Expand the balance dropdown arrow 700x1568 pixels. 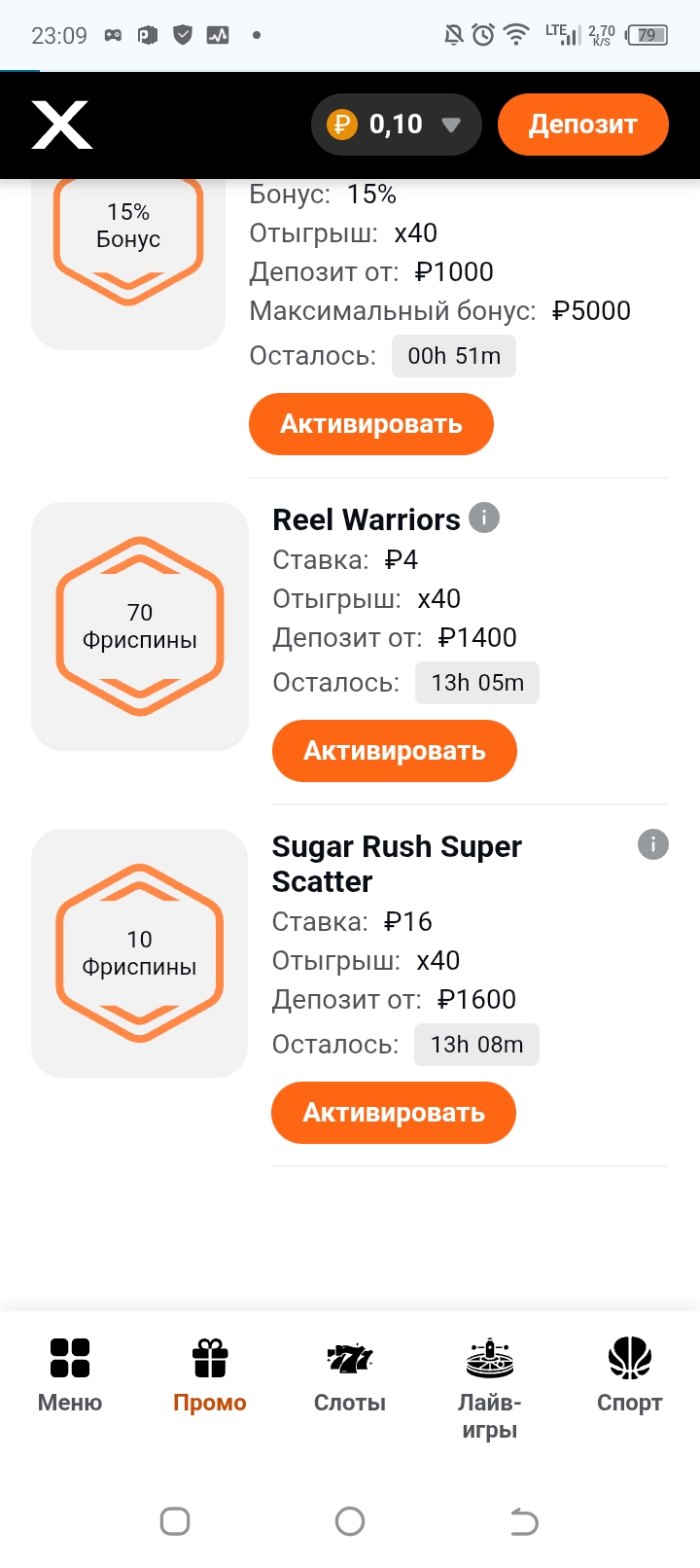coord(450,125)
